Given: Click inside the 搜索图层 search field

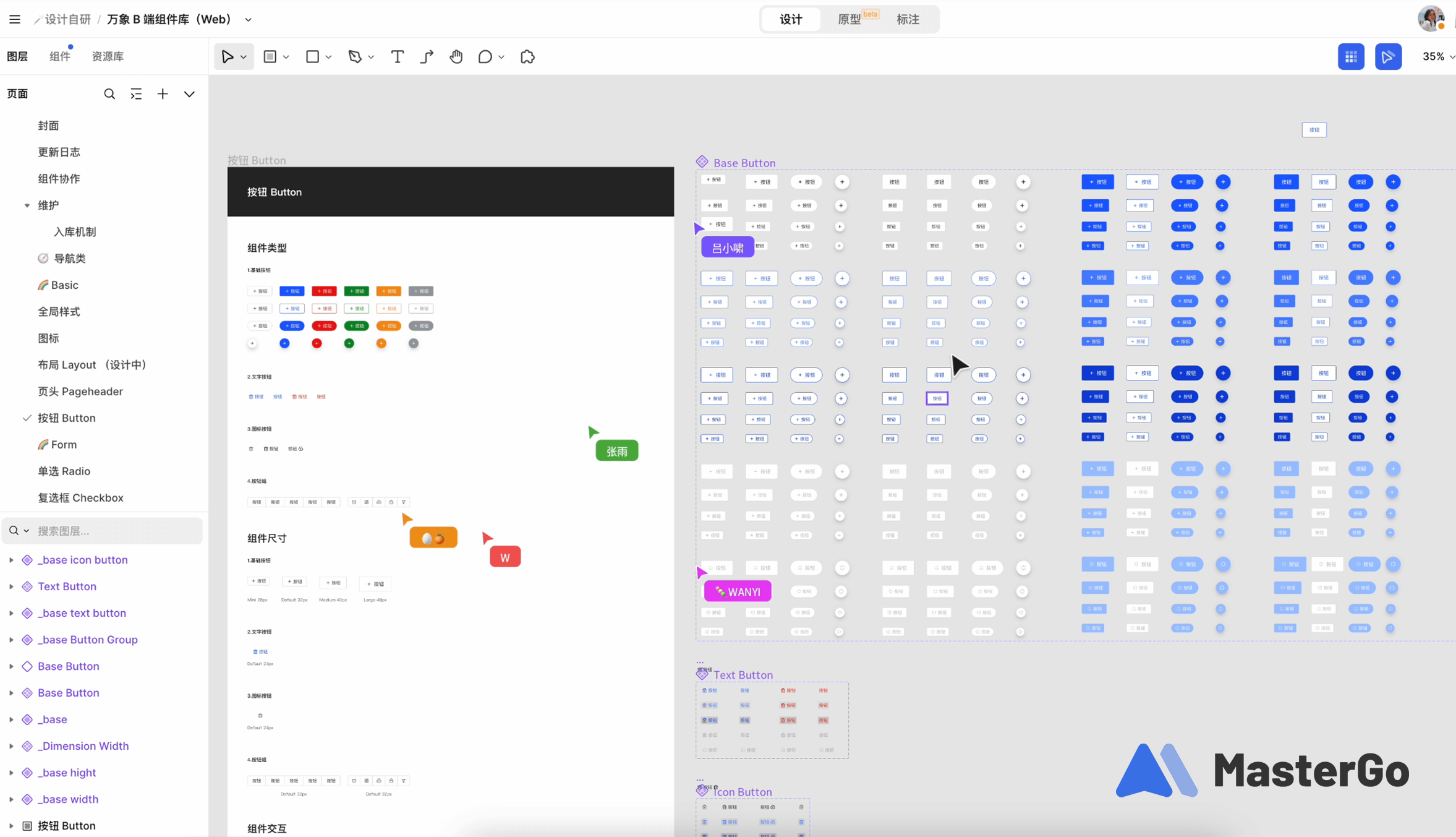Looking at the screenshot, I should 103,531.
